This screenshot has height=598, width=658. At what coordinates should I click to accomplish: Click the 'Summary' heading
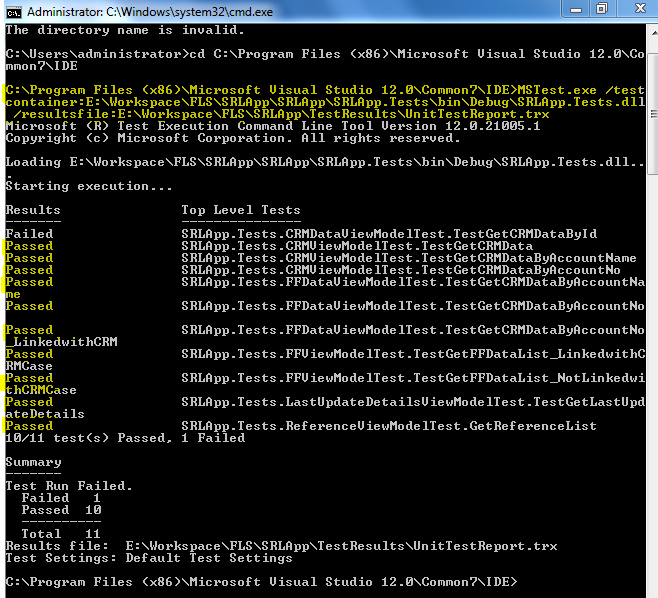34,462
